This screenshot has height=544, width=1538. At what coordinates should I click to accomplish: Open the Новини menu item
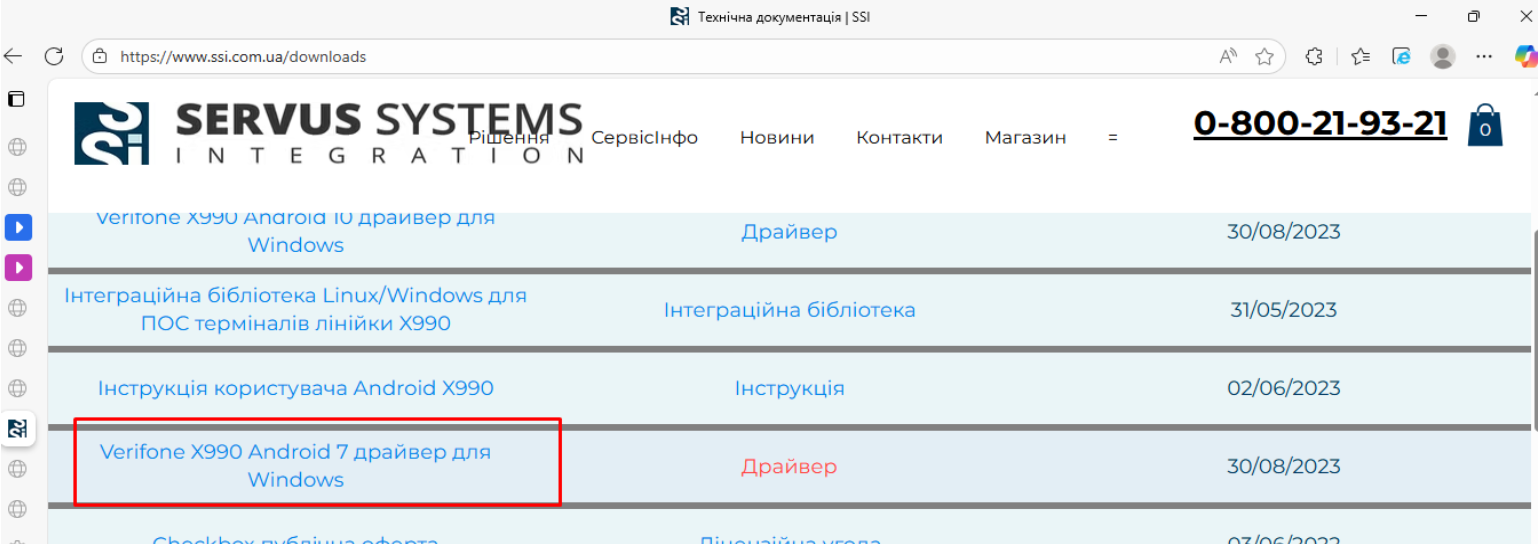pos(777,138)
